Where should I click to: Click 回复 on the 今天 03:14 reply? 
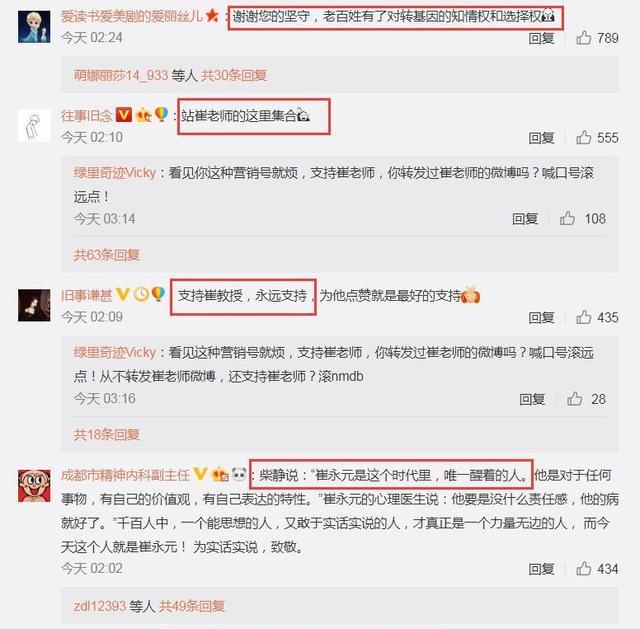[x=525, y=219]
